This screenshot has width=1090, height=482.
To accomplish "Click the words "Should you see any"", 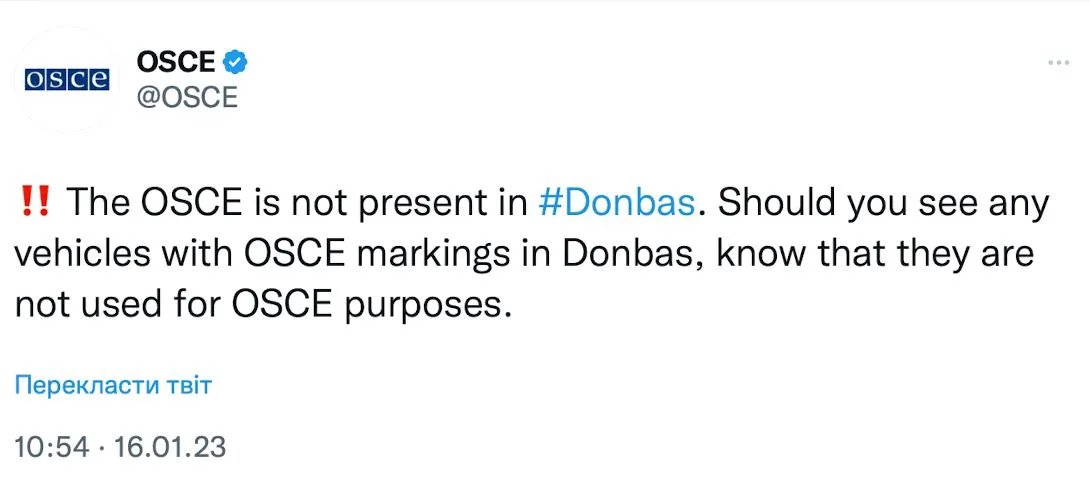I will (885, 203).
